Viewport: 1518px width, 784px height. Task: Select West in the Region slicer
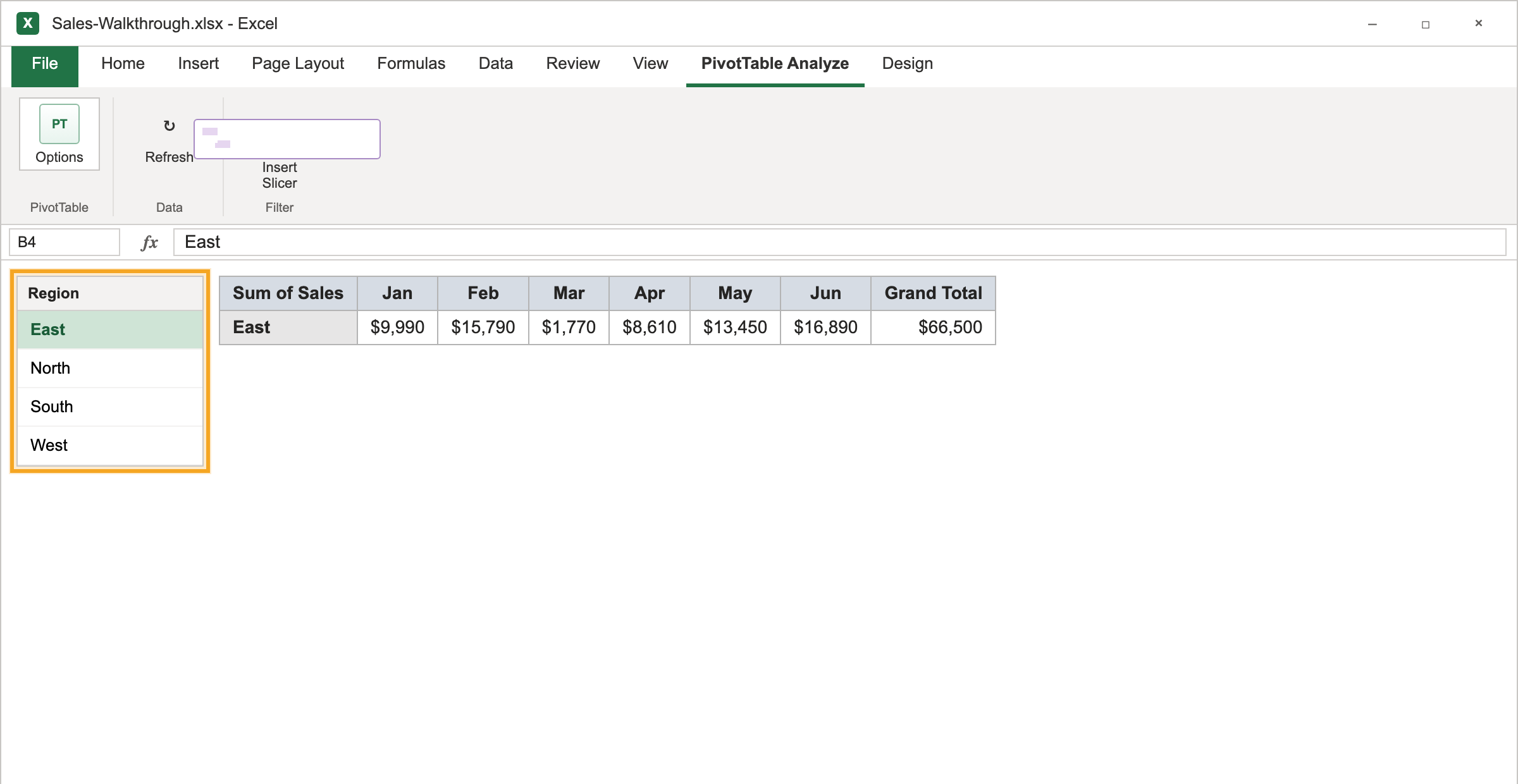pyautogui.click(x=110, y=445)
